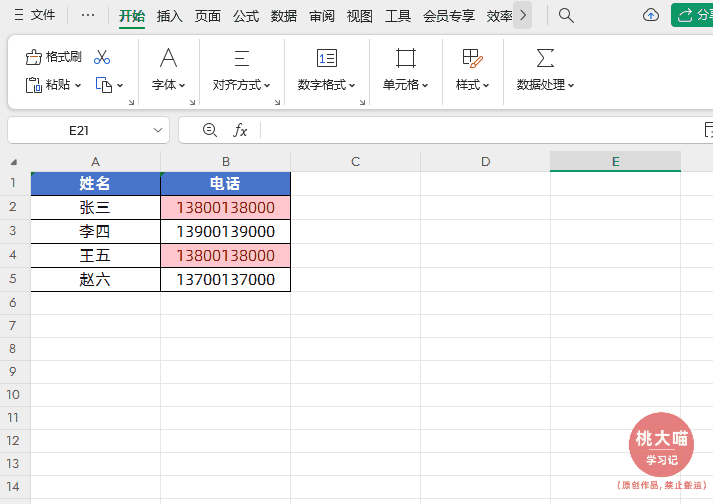Click the scissors cut icon
This screenshot has height=504, width=713.
(x=102, y=57)
